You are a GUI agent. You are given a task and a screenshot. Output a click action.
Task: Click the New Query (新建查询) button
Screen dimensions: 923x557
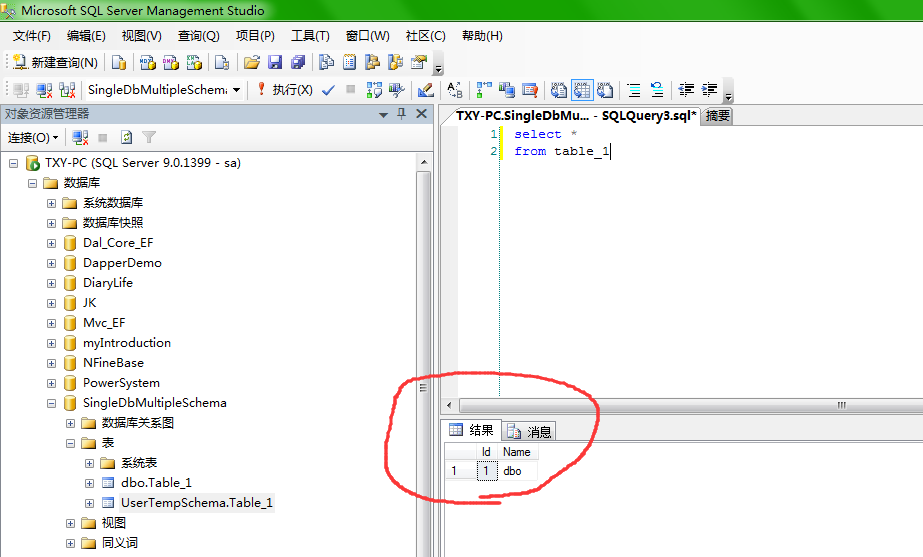pos(55,62)
